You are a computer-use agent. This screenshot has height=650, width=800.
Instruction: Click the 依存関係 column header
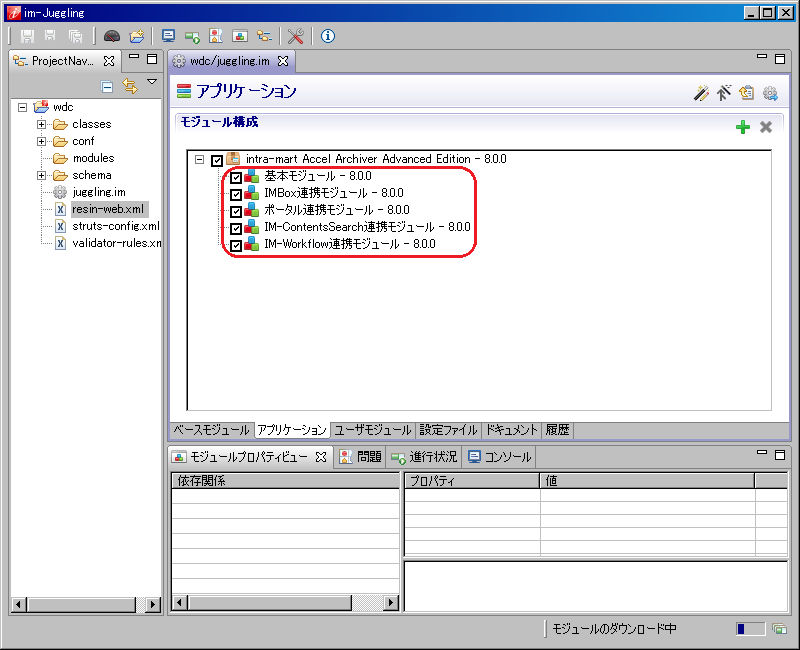click(x=286, y=481)
